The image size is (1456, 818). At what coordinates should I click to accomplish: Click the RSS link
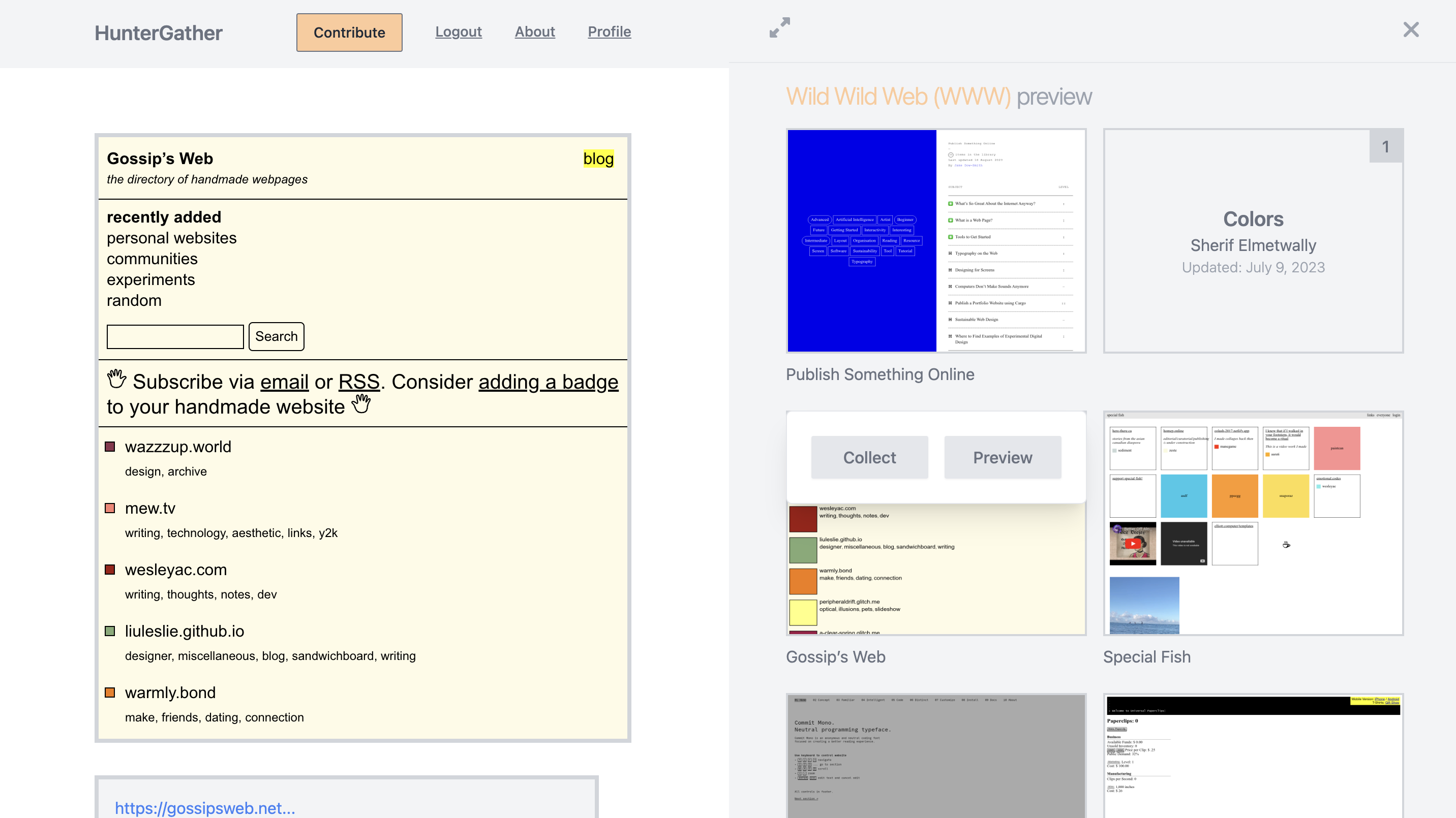pyautogui.click(x=359, y=382)
